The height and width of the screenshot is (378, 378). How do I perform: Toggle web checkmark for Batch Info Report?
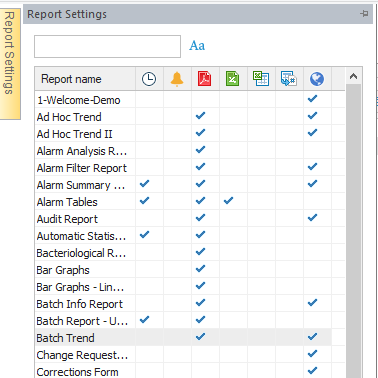(x=312, y=303)
